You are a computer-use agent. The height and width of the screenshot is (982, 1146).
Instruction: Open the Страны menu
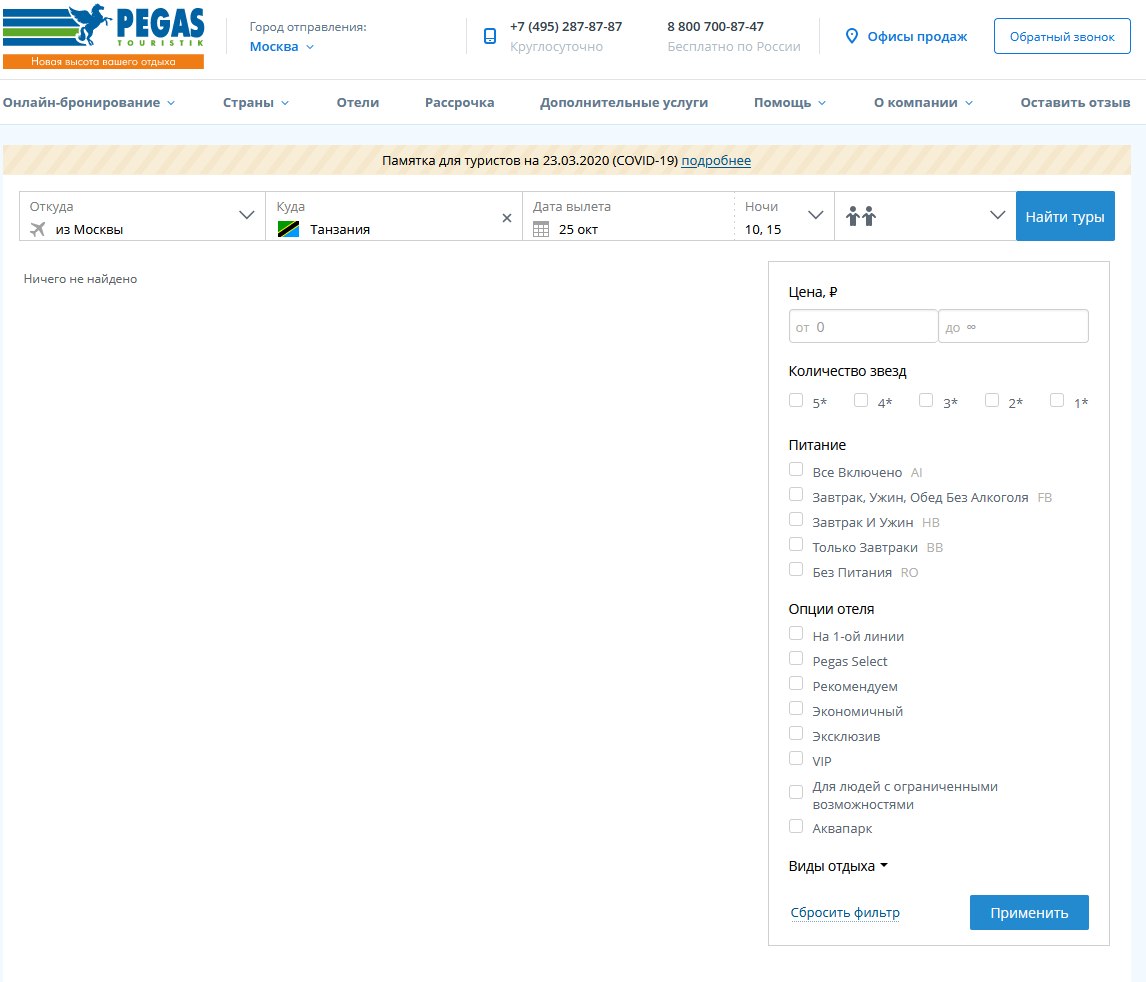[256, 102]
